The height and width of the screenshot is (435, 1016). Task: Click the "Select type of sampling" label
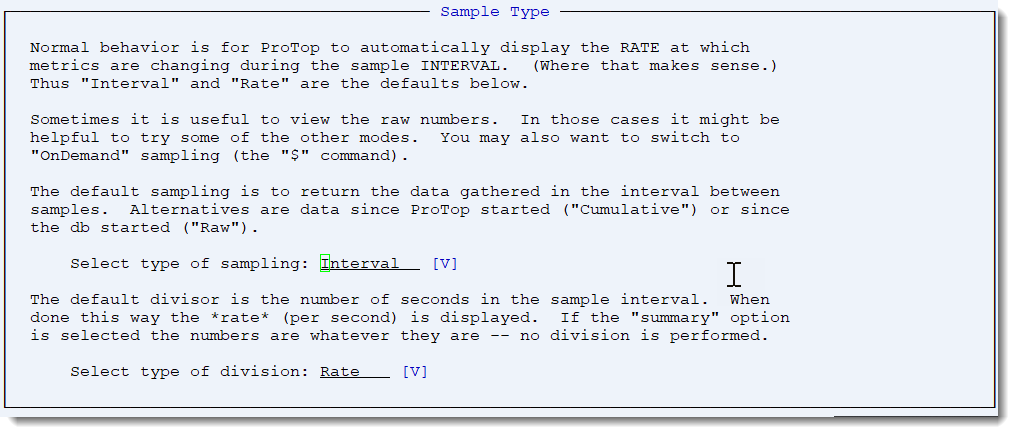[190, 264]
